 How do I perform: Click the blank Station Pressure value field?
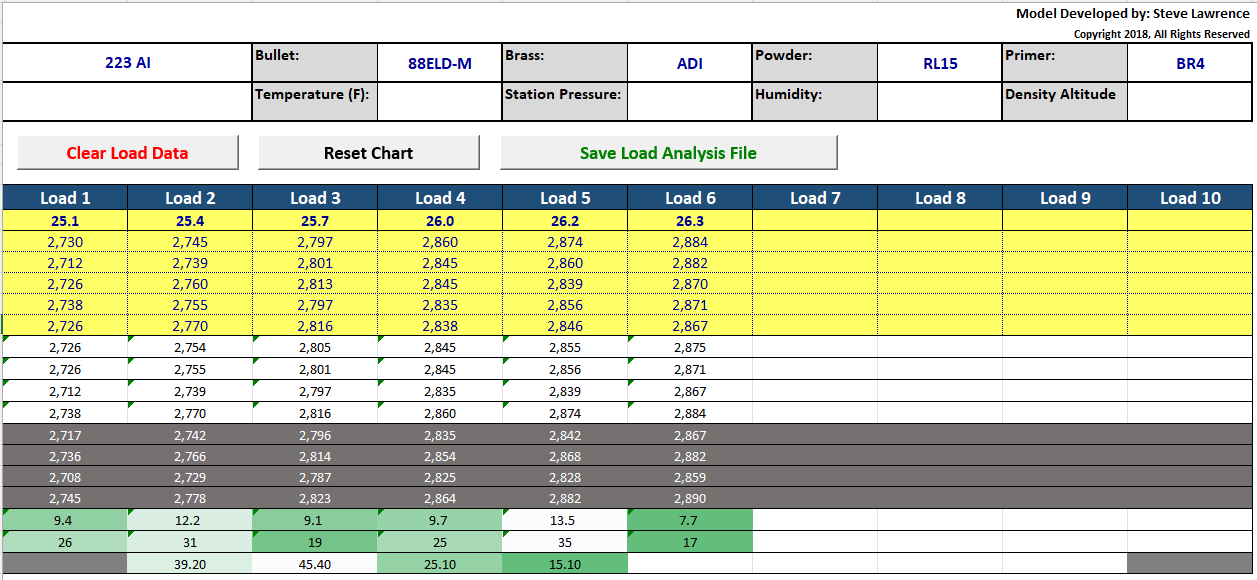click(x=689, y=102)
